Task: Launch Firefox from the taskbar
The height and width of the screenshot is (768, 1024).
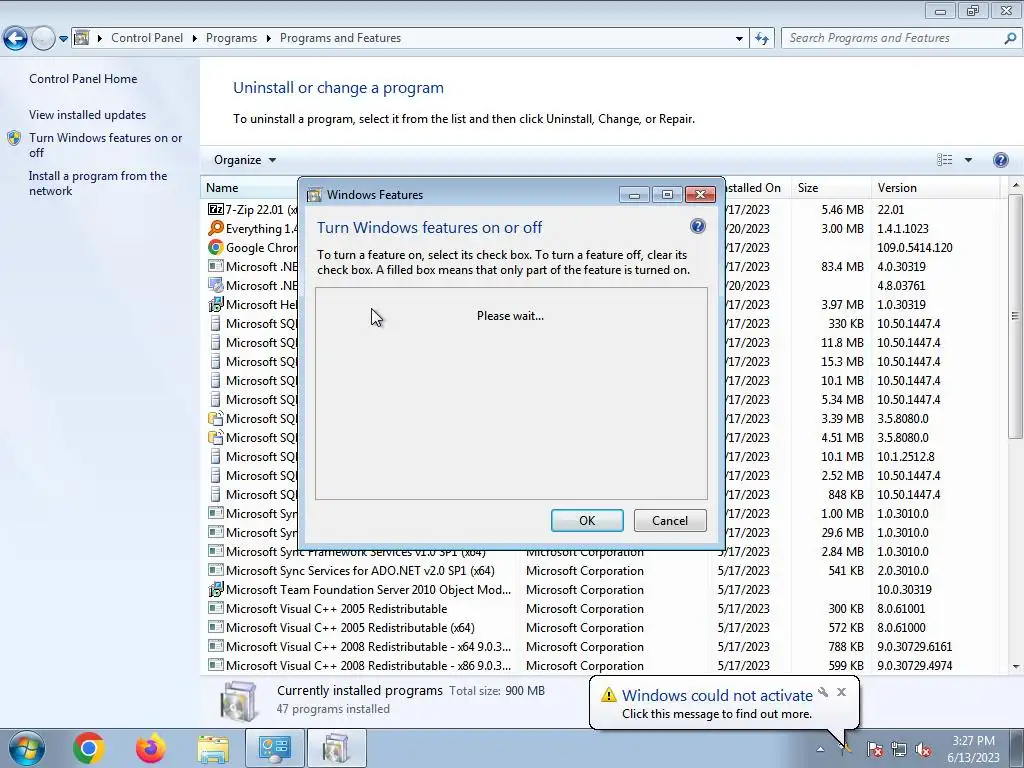Action: [151, 748]
